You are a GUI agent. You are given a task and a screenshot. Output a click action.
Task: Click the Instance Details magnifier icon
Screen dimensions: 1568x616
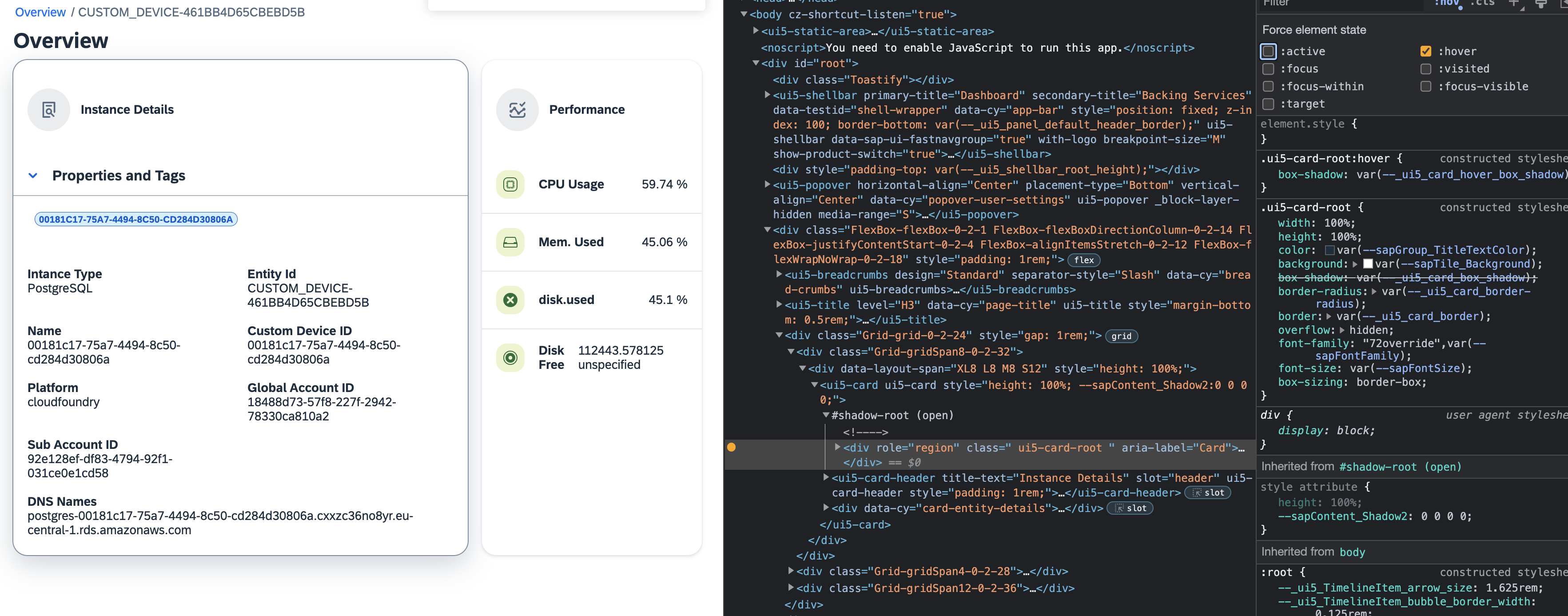(x=48, y=110)
